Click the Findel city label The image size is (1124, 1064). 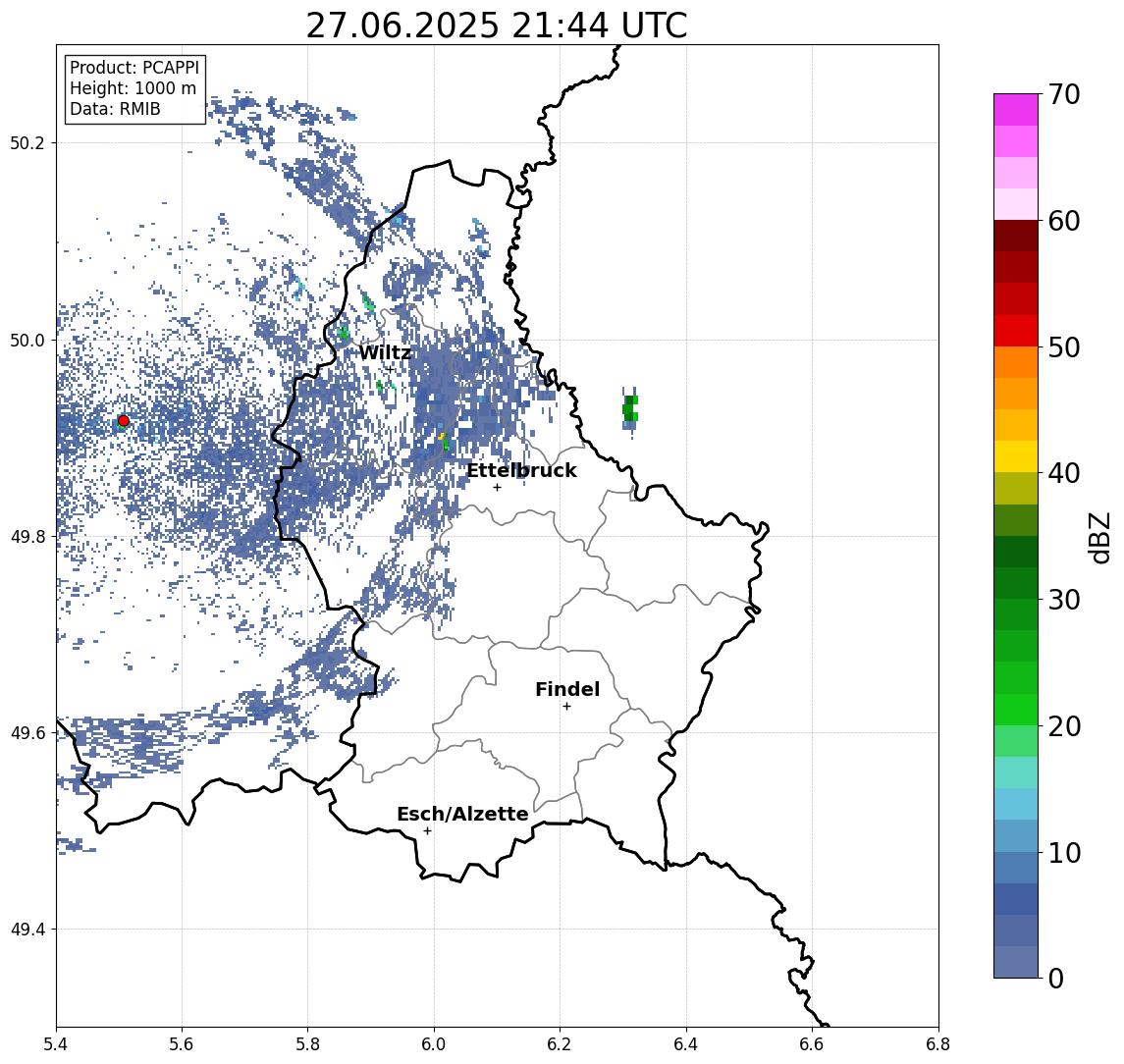(x=567, y=689)
